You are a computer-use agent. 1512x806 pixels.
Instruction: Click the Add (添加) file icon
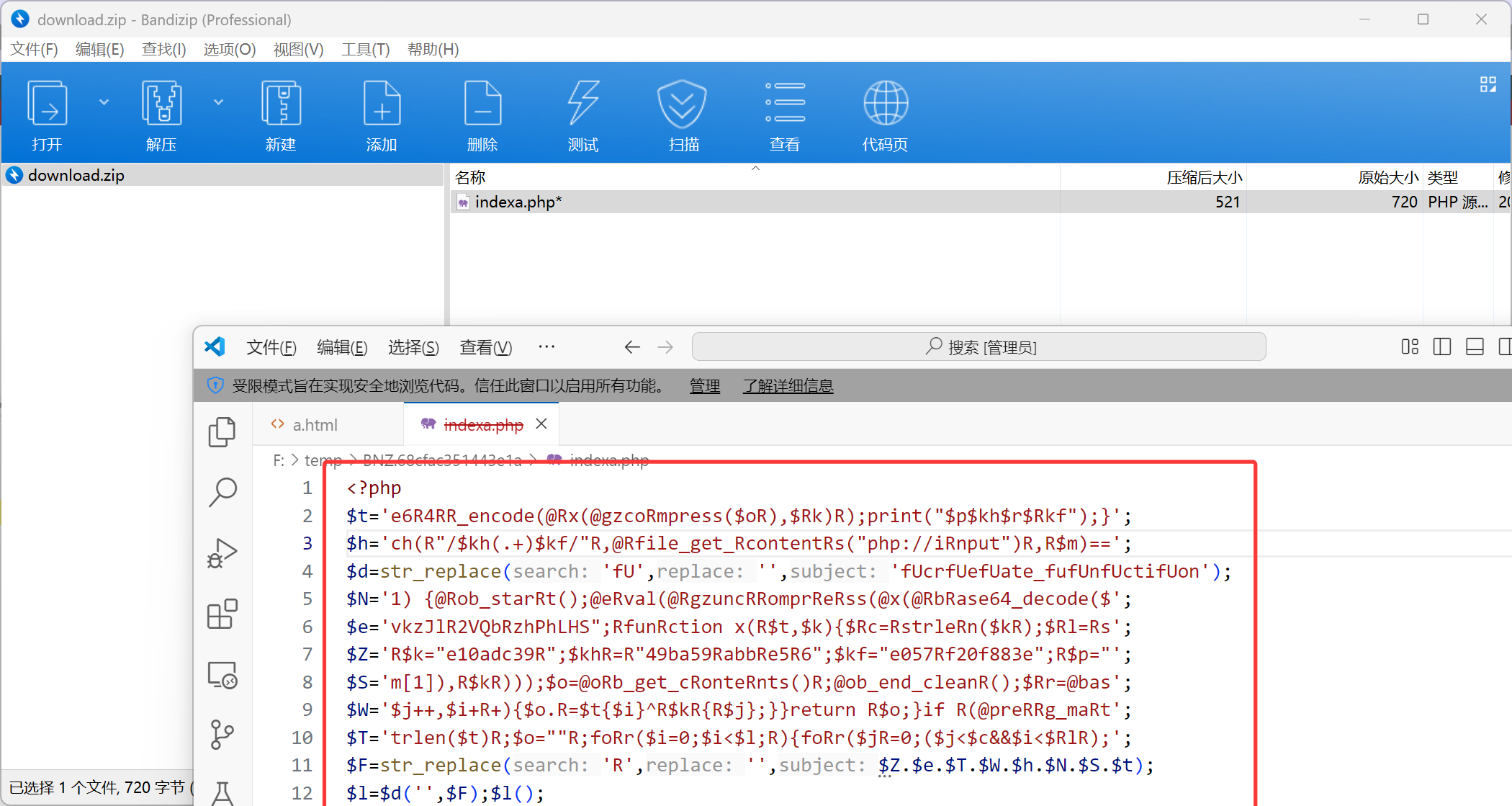(x=382, y=104)
